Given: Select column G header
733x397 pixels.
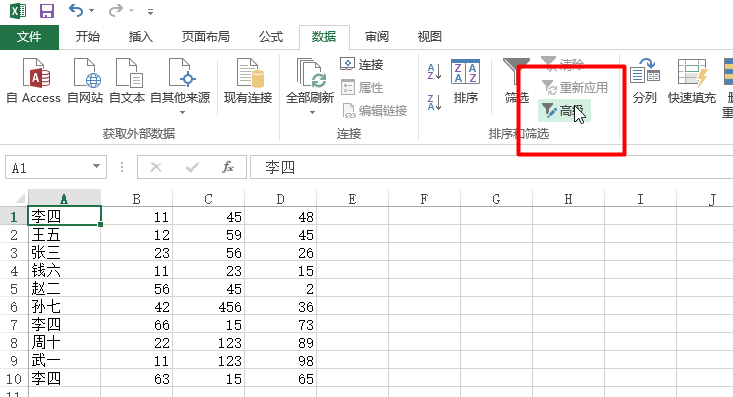Looking at the screenshot, I should 496,199.
